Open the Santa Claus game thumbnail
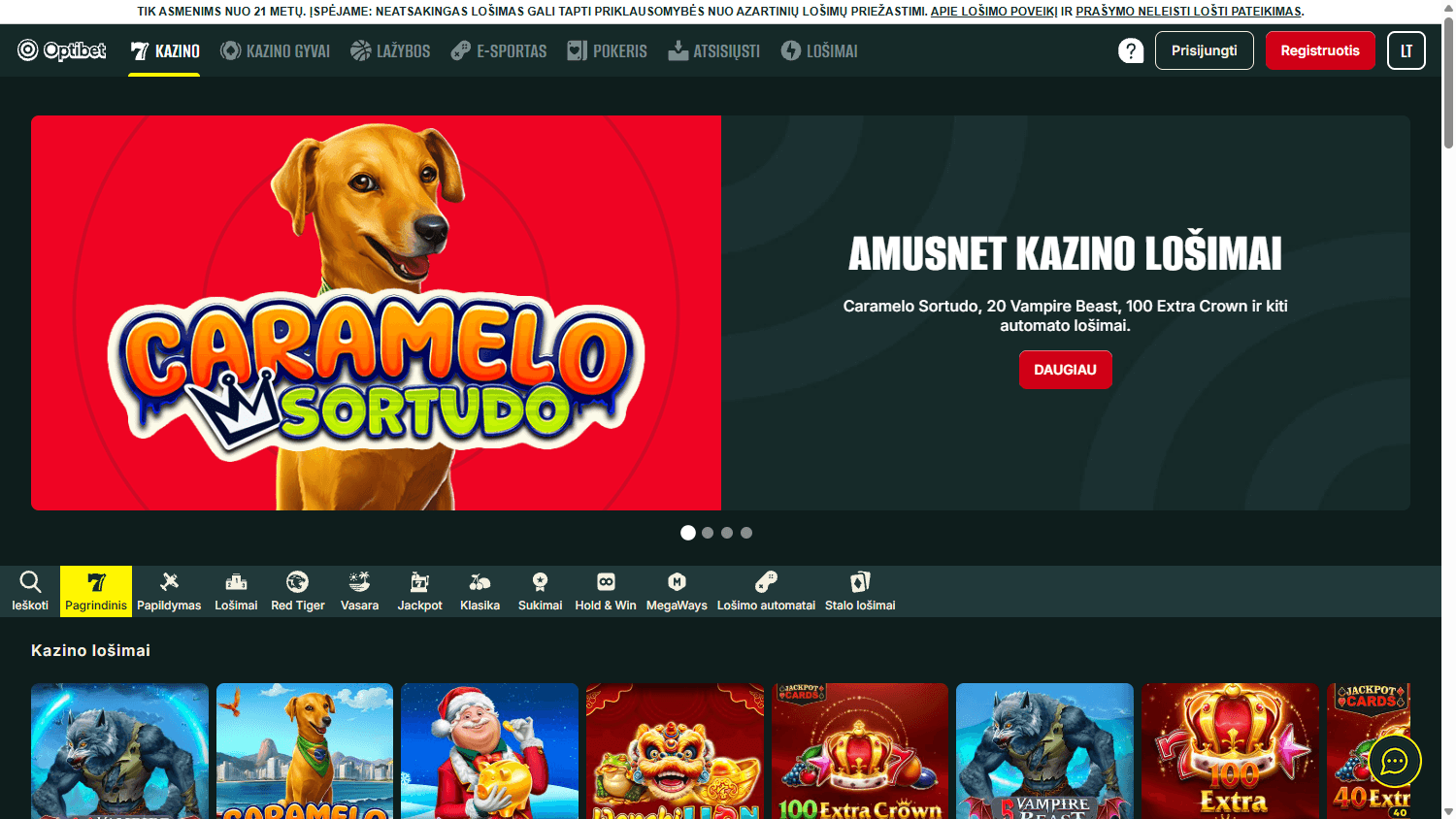The height and width of the screenshot is (819, 1456). [x=489, y=751]
